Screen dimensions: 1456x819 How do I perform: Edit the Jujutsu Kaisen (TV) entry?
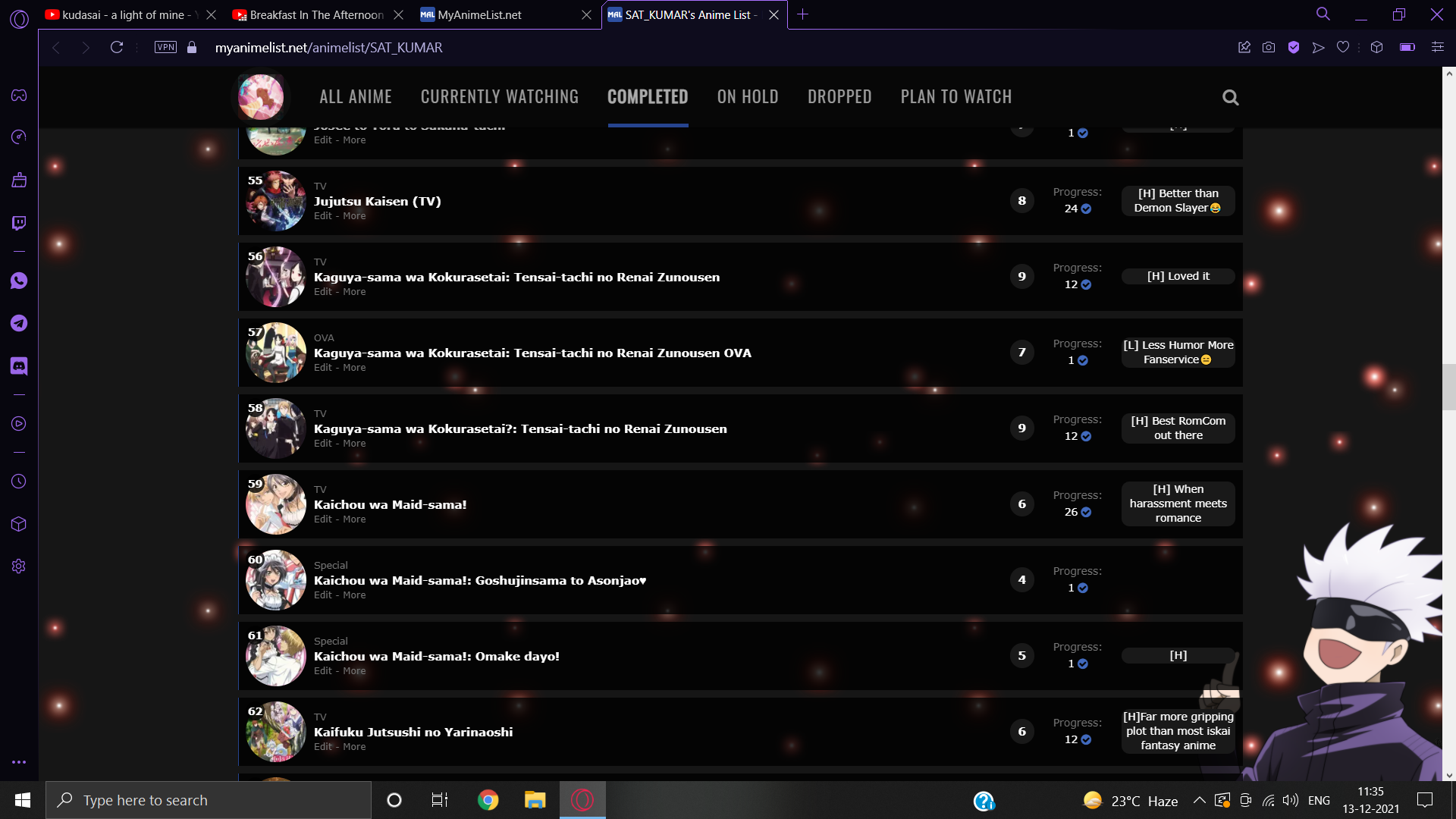(323, 216)
